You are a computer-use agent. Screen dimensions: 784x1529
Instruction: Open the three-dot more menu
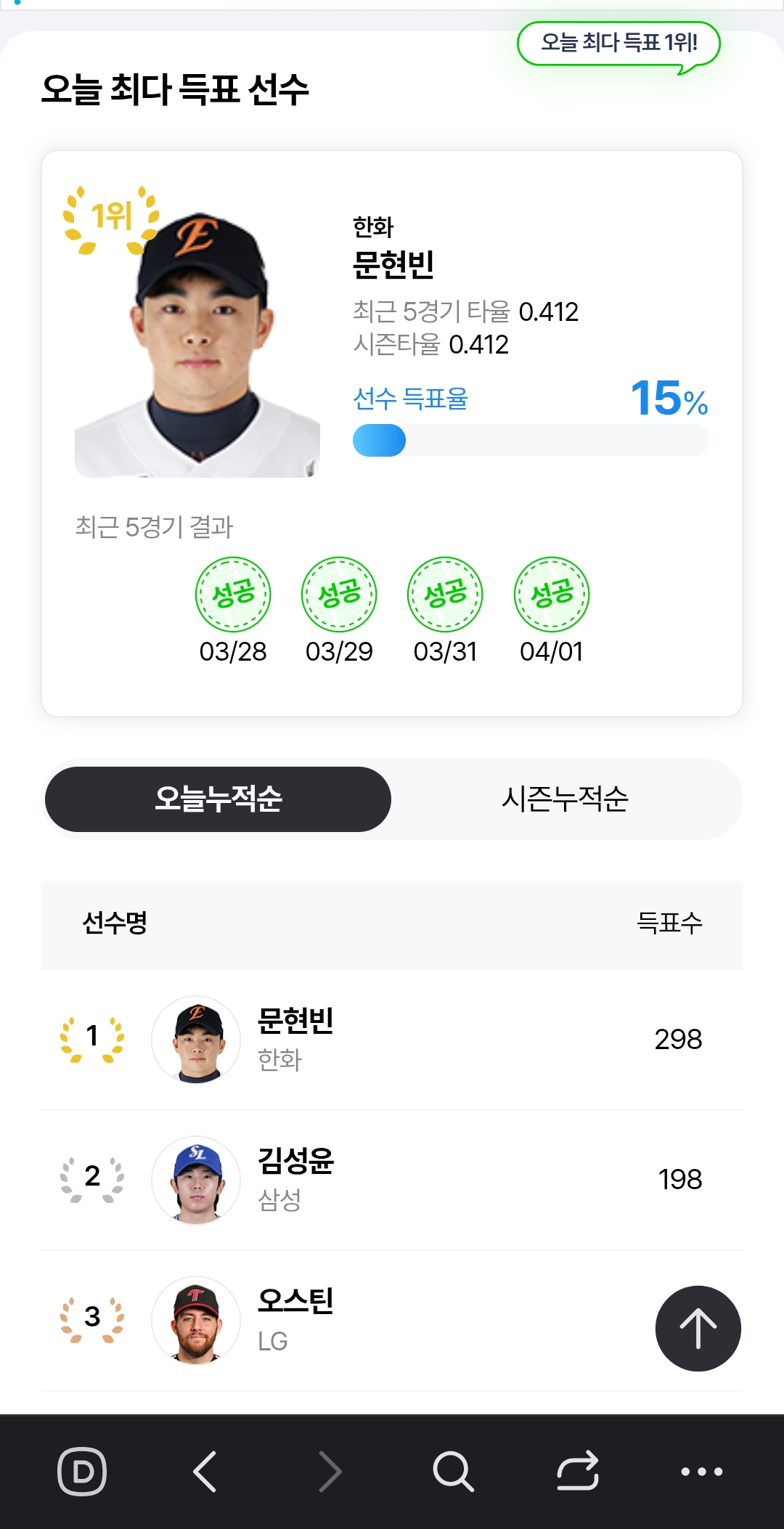coord(701,1472)
